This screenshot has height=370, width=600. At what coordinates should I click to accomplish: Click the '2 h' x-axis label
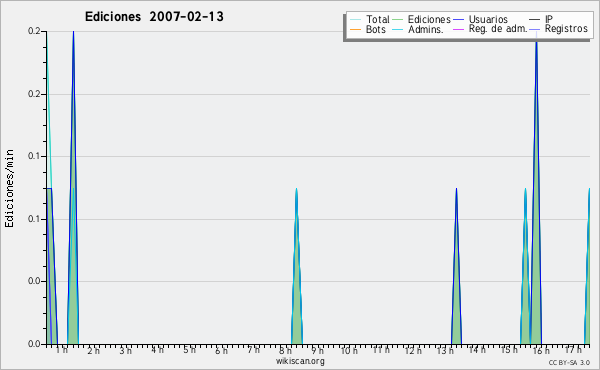pyautogui.click(x=93, y=351)
